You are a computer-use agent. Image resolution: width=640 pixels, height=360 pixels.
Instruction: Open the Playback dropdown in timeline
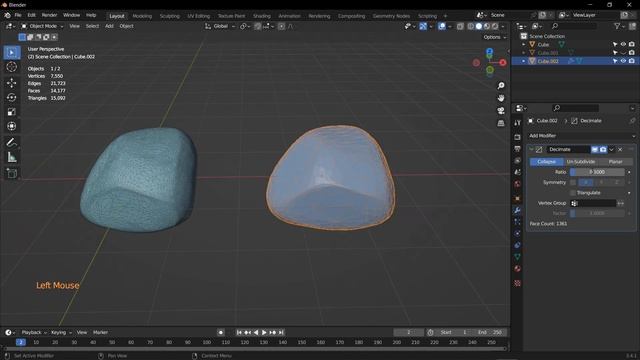pos(34,332)
